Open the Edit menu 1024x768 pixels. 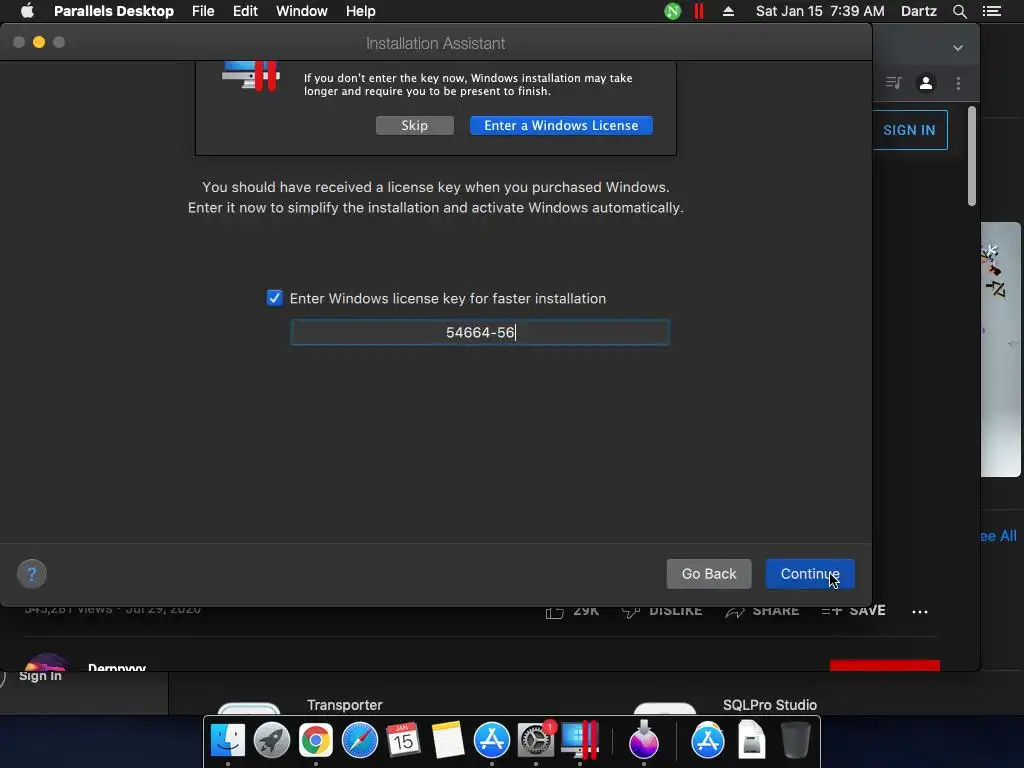(x=245, y=11)
